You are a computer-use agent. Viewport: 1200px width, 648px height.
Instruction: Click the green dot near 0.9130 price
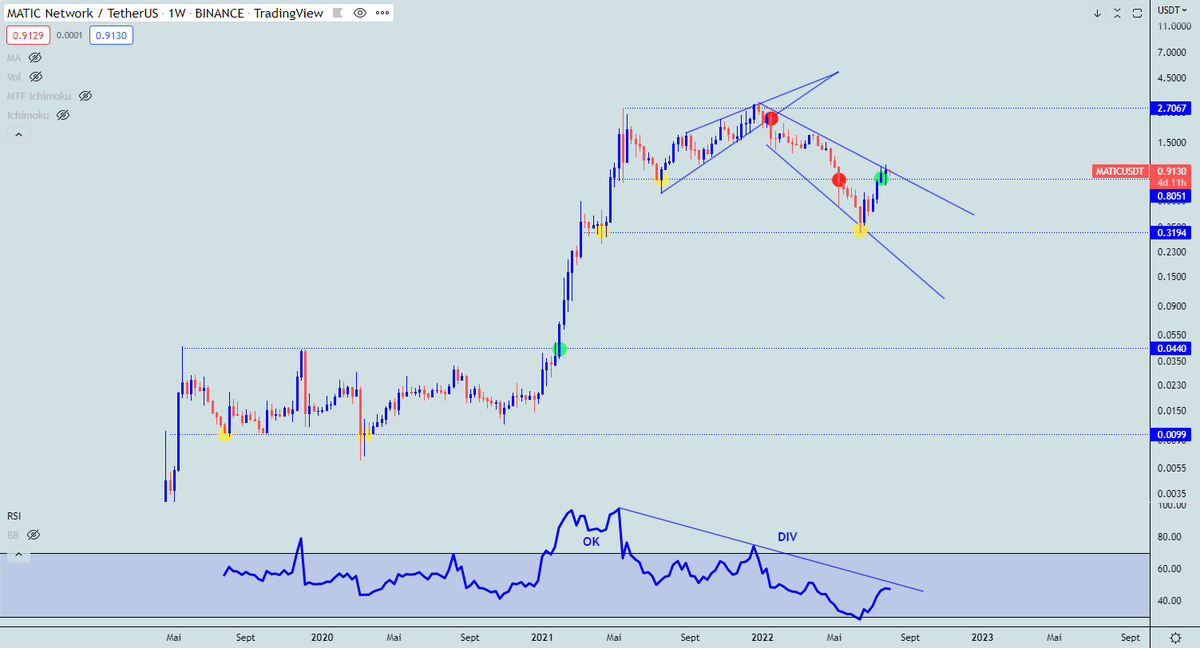coord(881,178)
